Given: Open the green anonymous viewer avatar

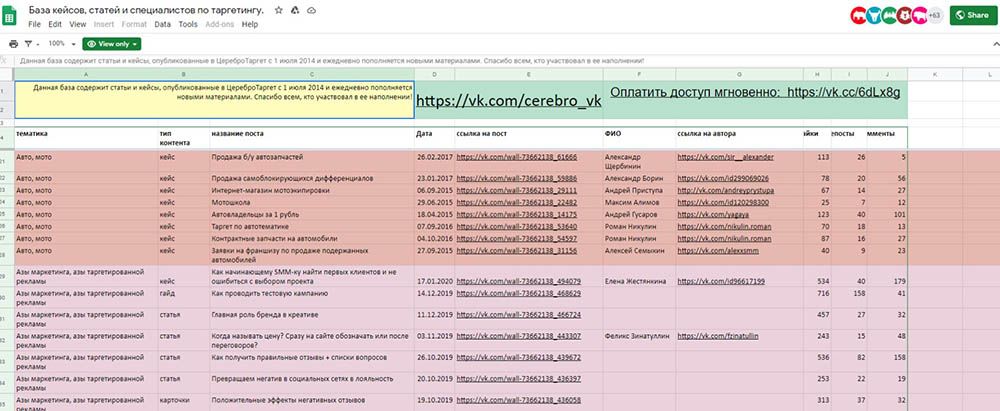Looking at the screenshot, I should [x=889, y=15].
